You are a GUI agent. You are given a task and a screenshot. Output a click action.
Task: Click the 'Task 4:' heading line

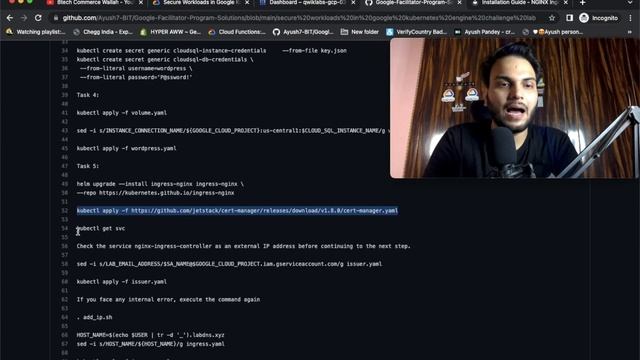point(88,95)
